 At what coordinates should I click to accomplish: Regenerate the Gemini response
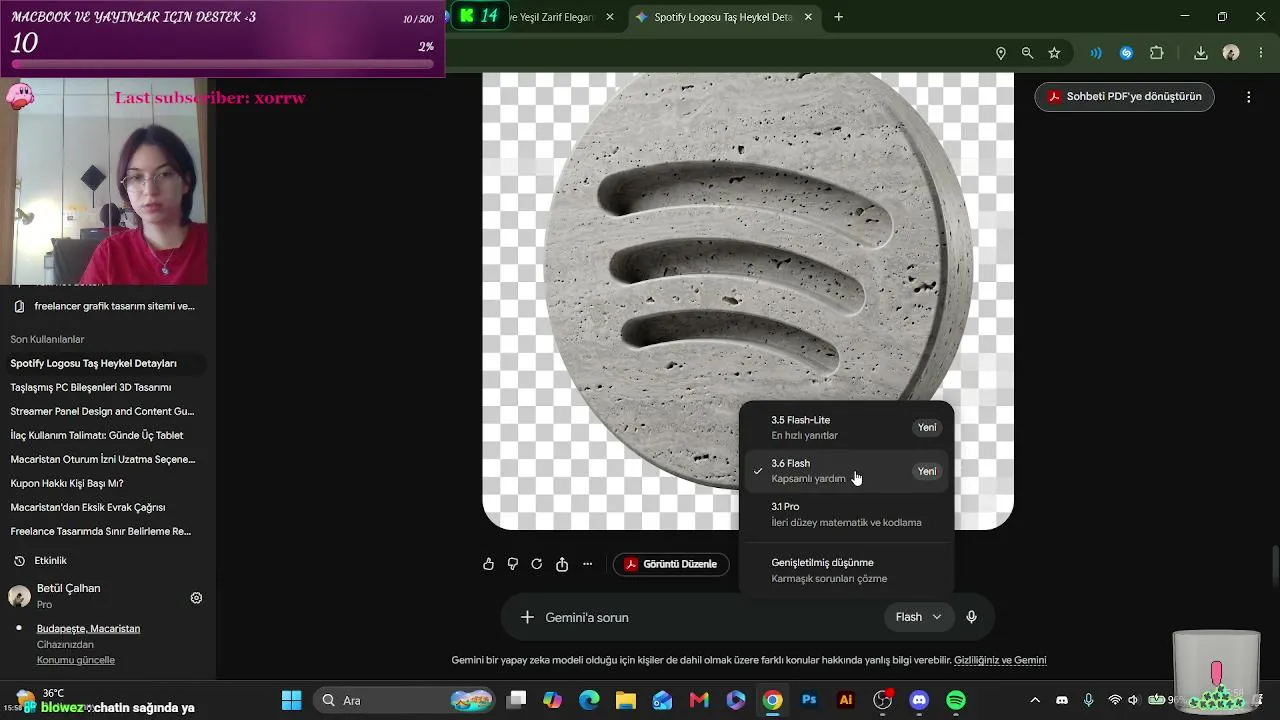pyautogui.click(x=537, y=564)
